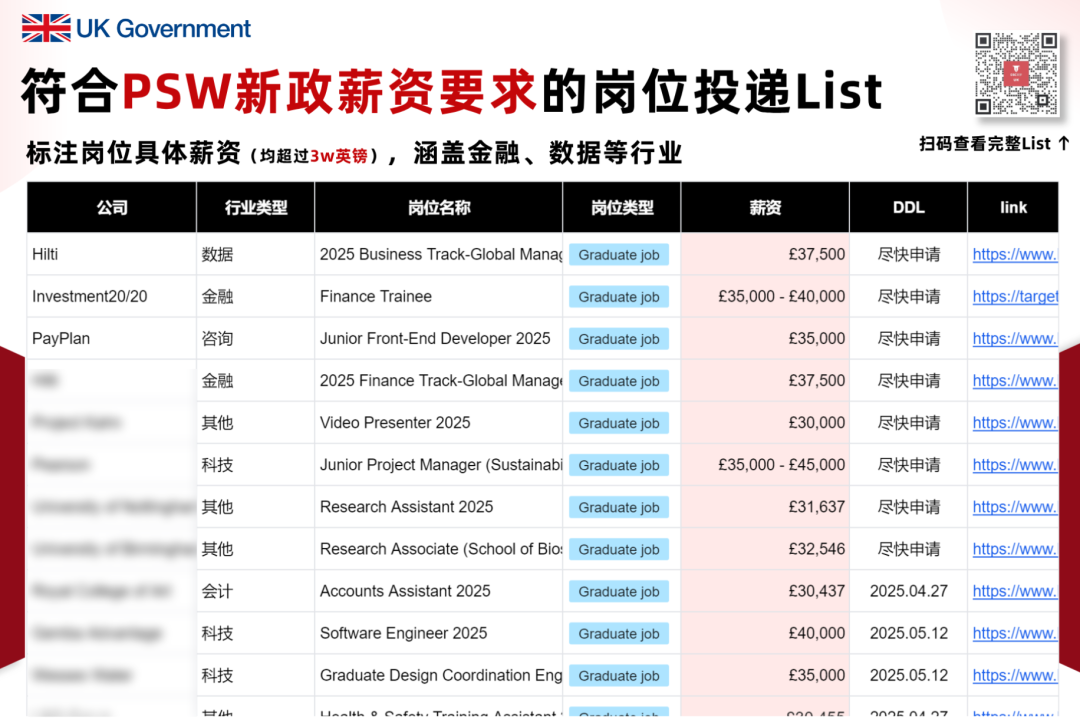
Task: Open the Hilti row link
Action: pyautogui.click(x=1015, y=254)
